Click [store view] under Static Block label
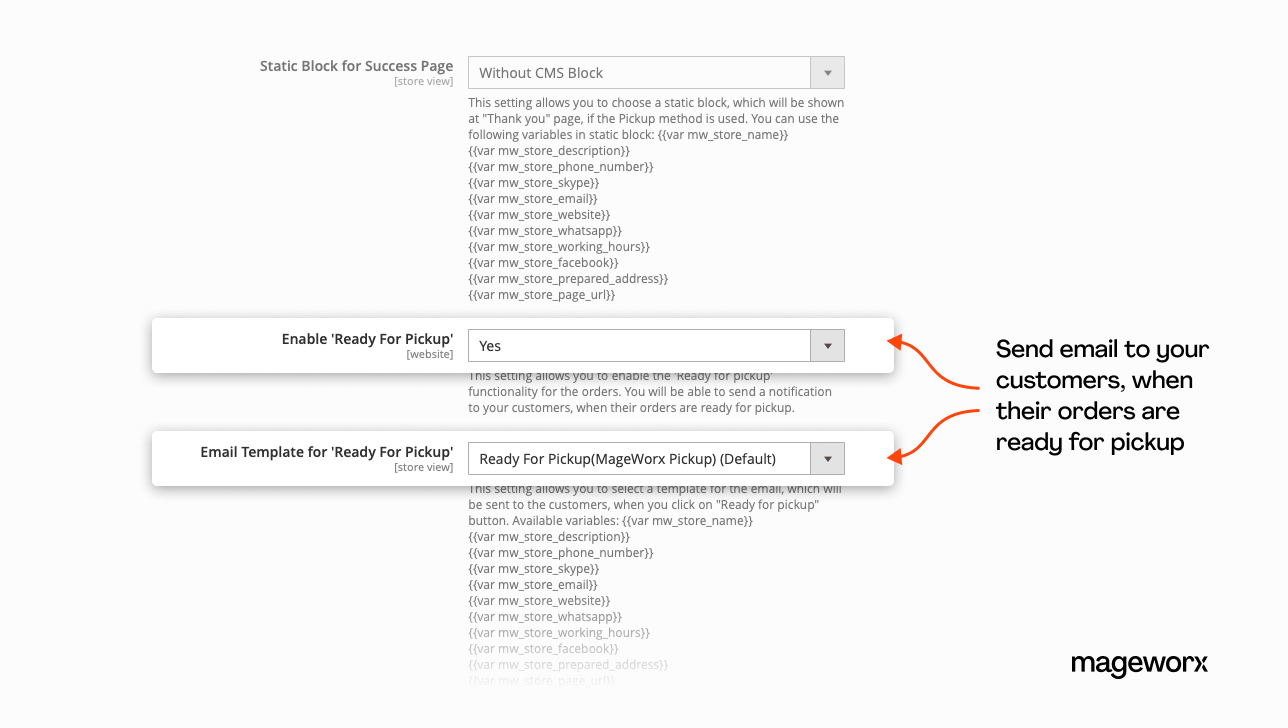Image resolution: width=1288 pixels, height=728 pixels. pos(423,82)
